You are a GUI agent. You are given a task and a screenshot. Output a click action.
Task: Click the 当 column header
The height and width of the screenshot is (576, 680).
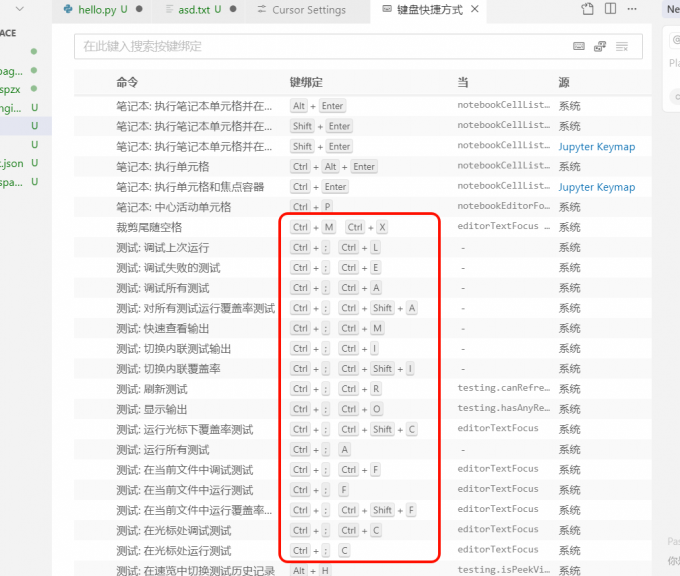pyautogui.click(x=463, y=82)
